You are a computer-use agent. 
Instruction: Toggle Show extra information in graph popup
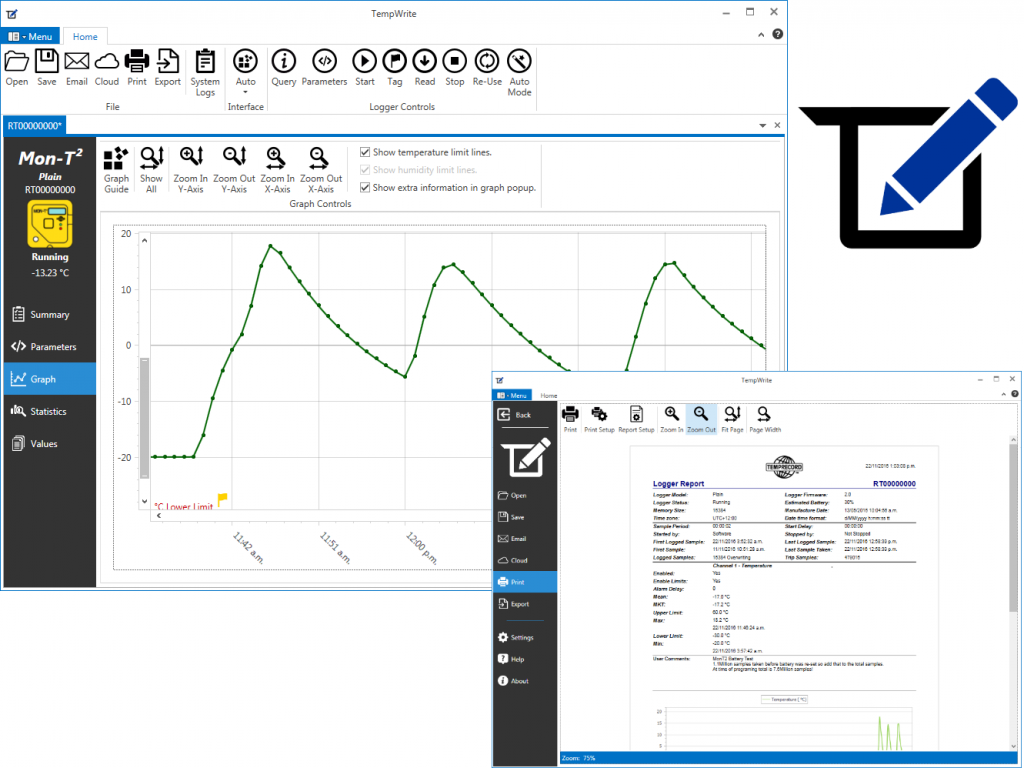pyautogui.click(x=365, y=187)
